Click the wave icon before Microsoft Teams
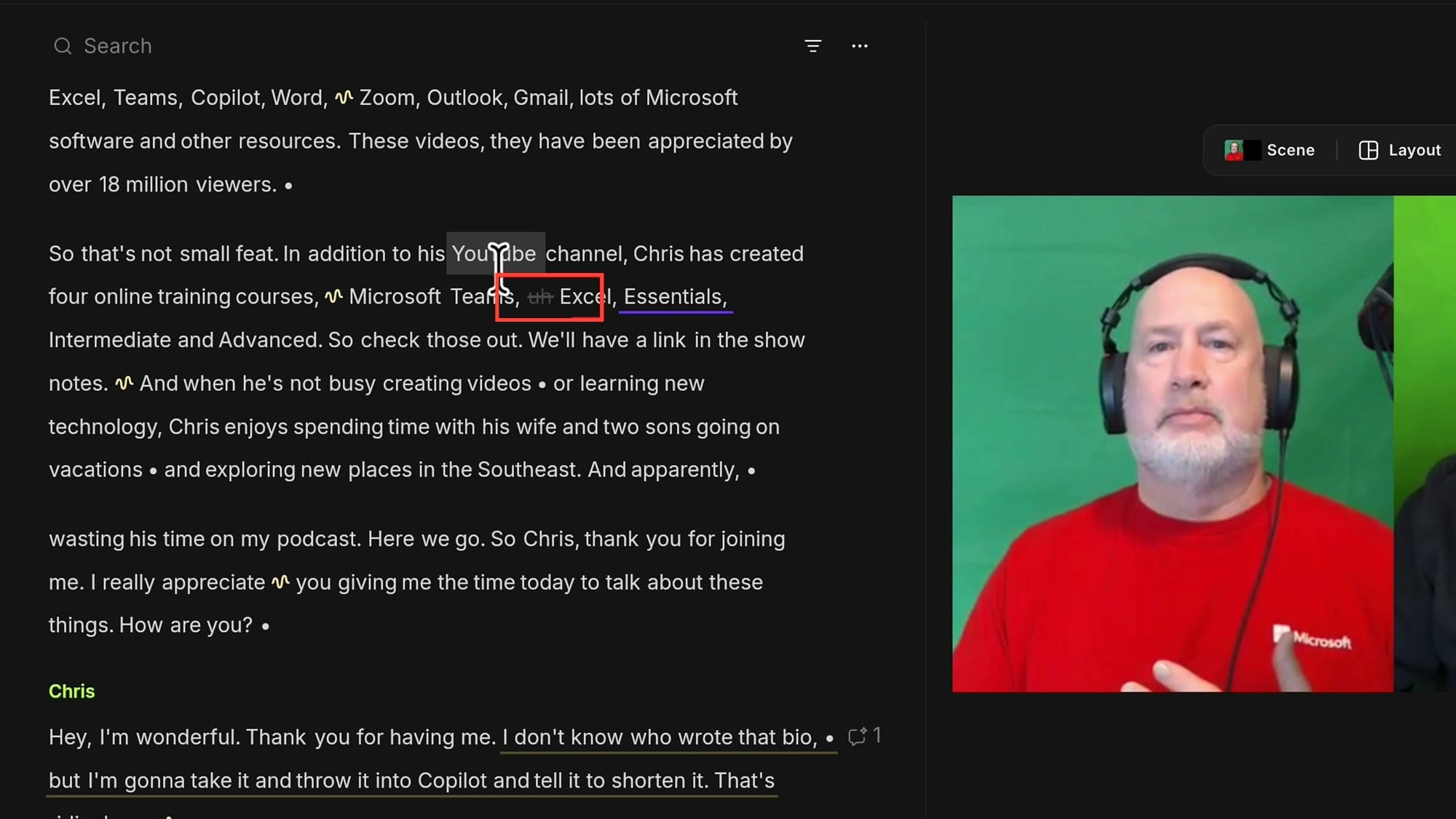The width and height of the screenshot is (1456, 819). (333, 296)
